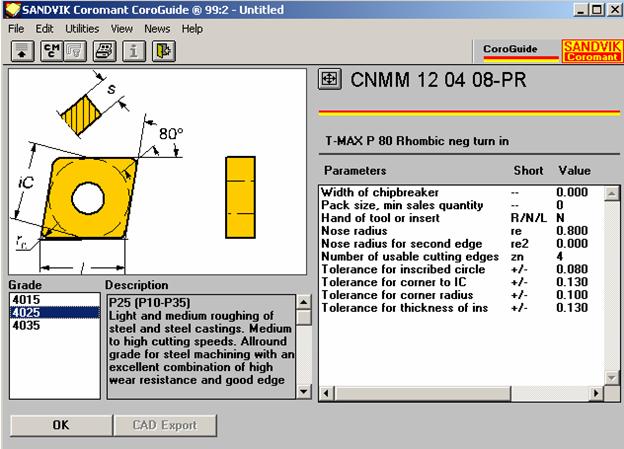Click the exit door toolbar icon
The width and height of the screenshot is (624, 449).
(164, 51)
